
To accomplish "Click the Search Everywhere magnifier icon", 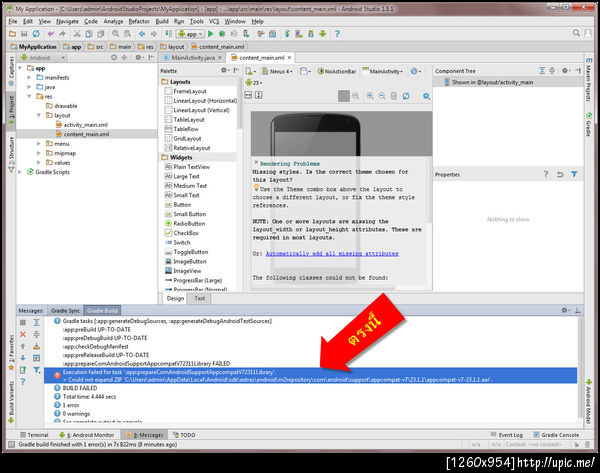I will [576, 33].
